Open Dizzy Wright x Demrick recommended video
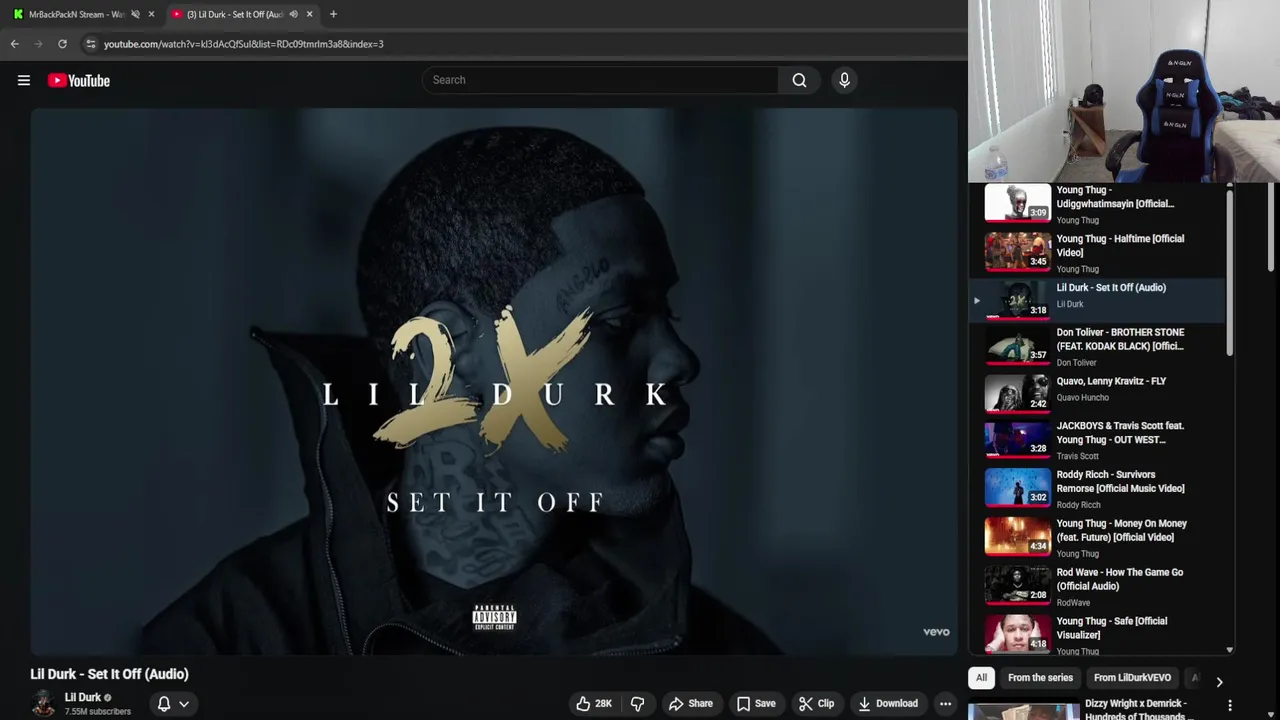Screen dimensions: 1280x720 click(1097, 710)
